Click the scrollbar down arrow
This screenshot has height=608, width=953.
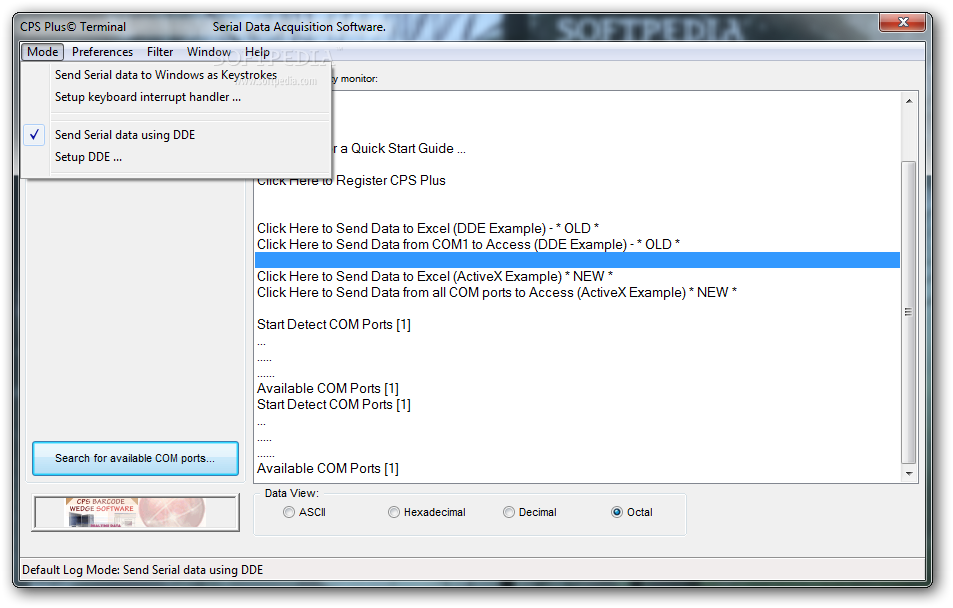pos(909,474)
